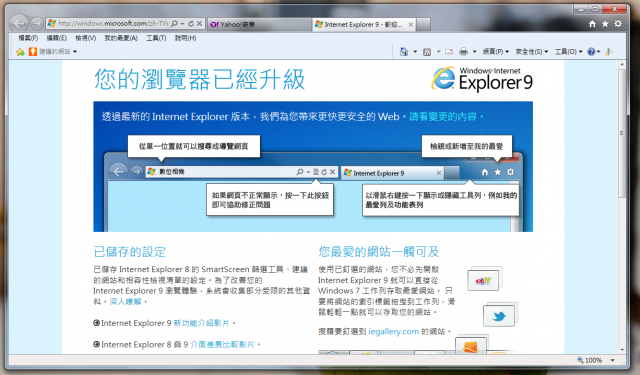Click the scrollbar up arrow

point(622,65)
